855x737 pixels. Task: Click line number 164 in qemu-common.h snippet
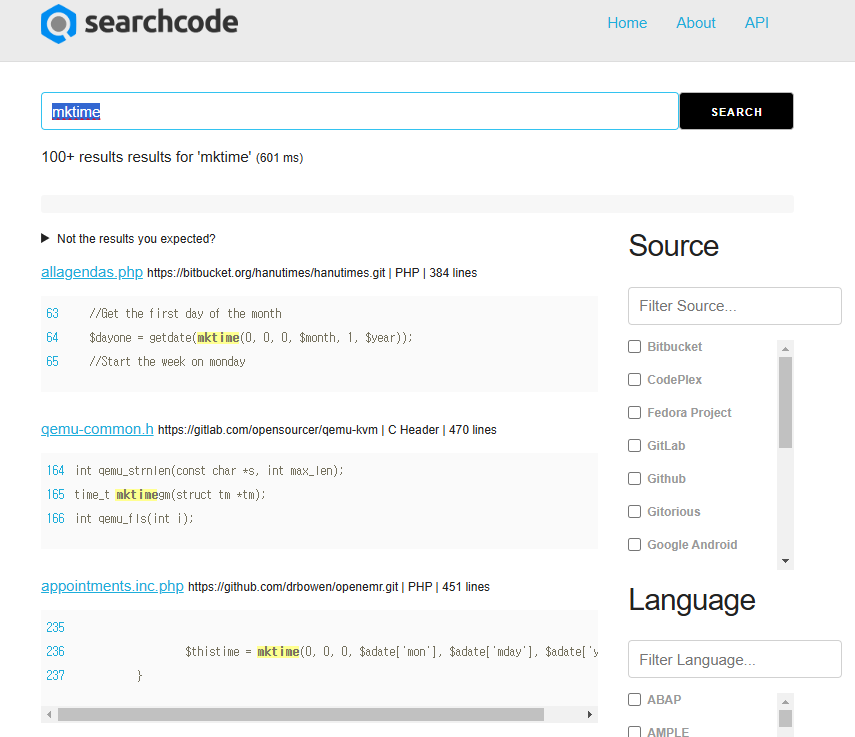pyautogui.click(x=56, y=470)
